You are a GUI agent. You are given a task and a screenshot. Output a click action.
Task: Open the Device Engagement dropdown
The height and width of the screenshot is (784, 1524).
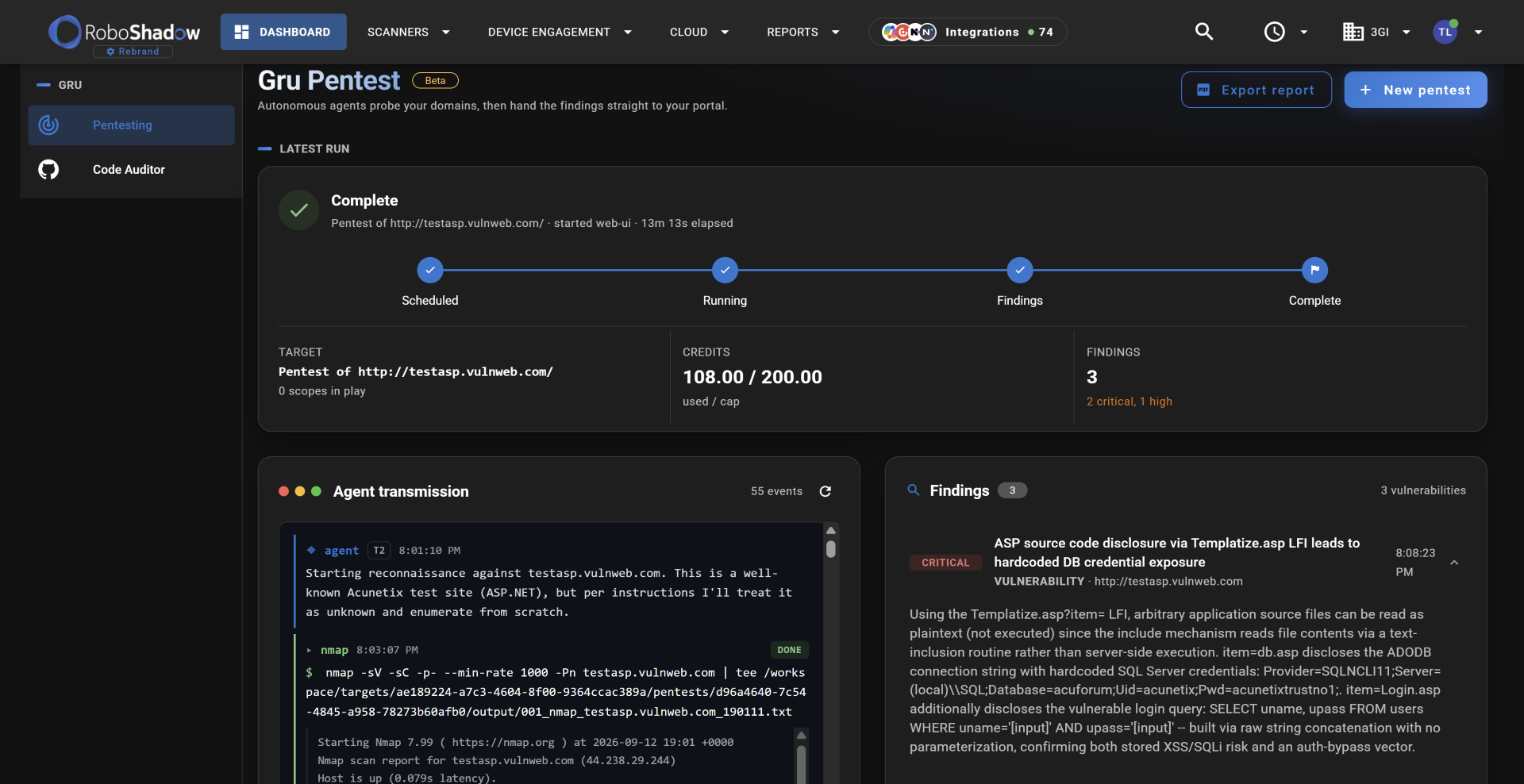point(560,32)
